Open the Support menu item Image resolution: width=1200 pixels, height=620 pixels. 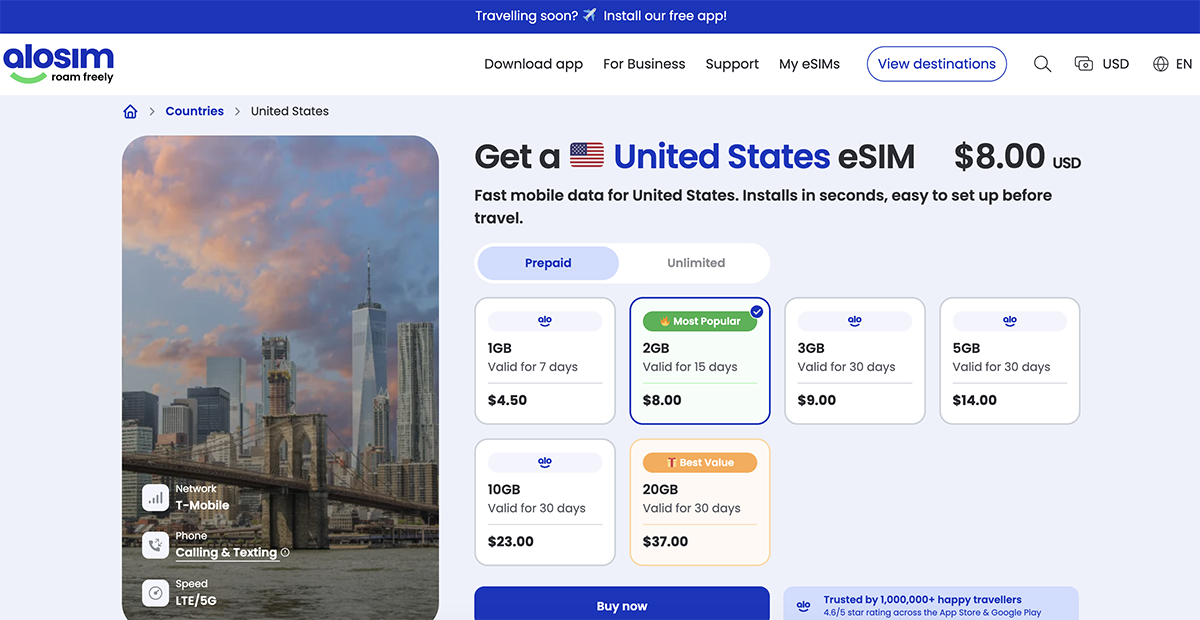point(732,64)
